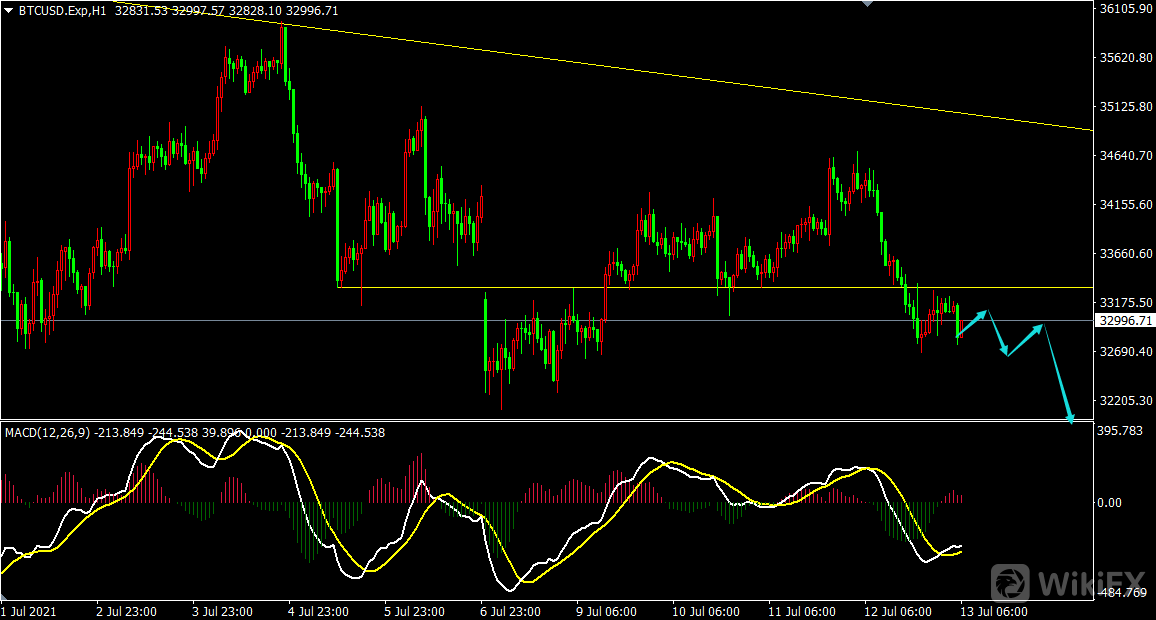Click the 6 Jul 23:00 time label

pos(510,611)
